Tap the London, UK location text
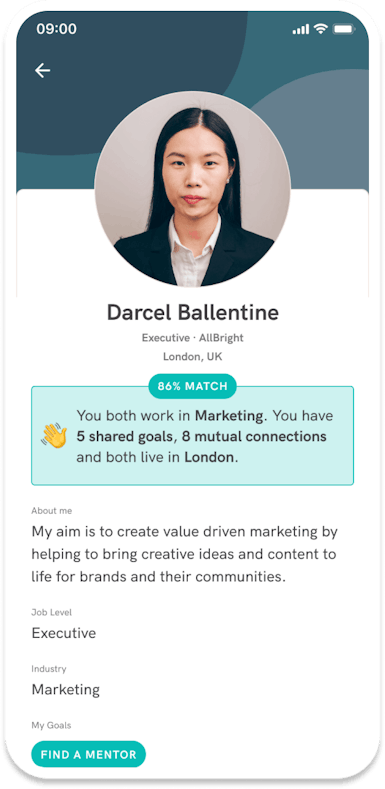Screen dimensions: 385x789 193,357
